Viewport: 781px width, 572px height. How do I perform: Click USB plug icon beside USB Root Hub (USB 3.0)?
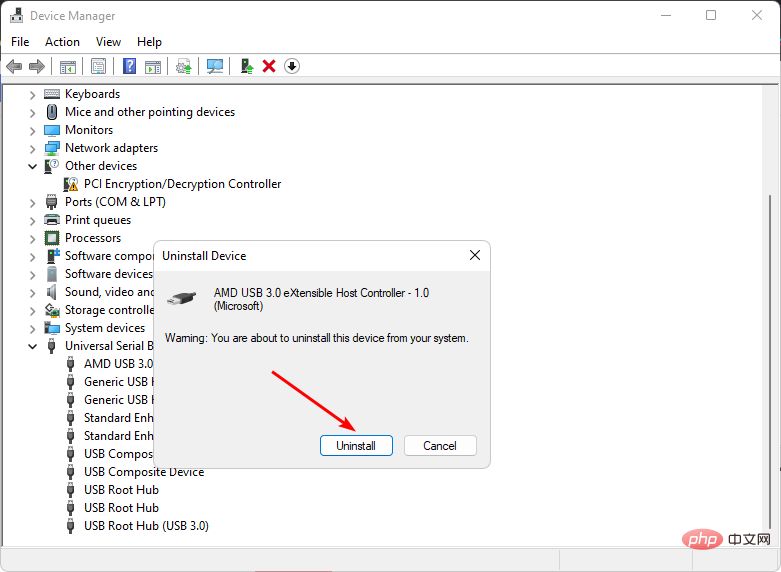tap(71, 526)
